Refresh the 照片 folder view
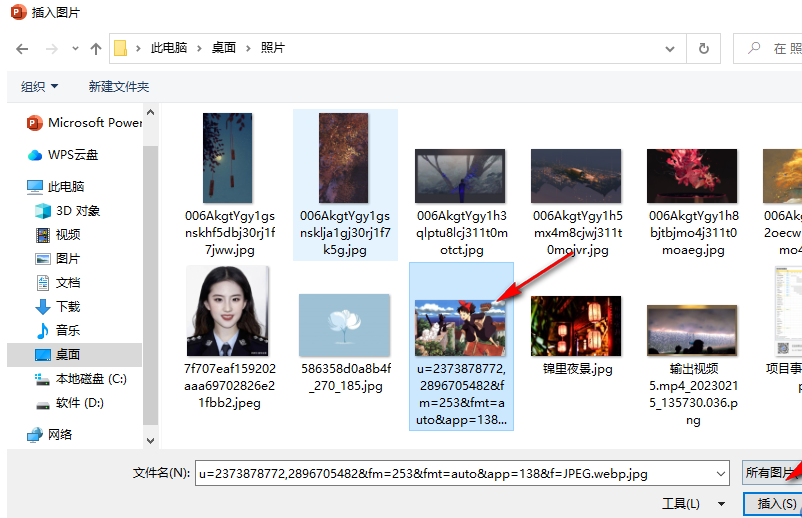802x518 pixels. [x=704, y=49]
